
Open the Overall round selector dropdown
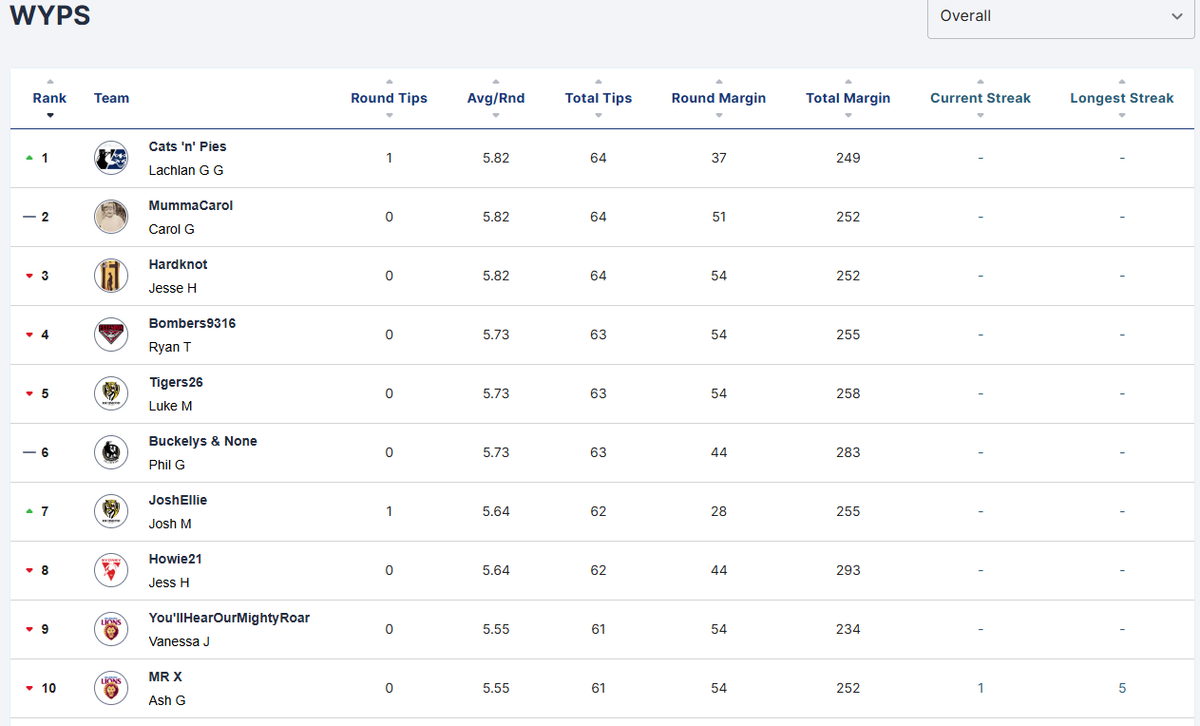point(1060,16)
